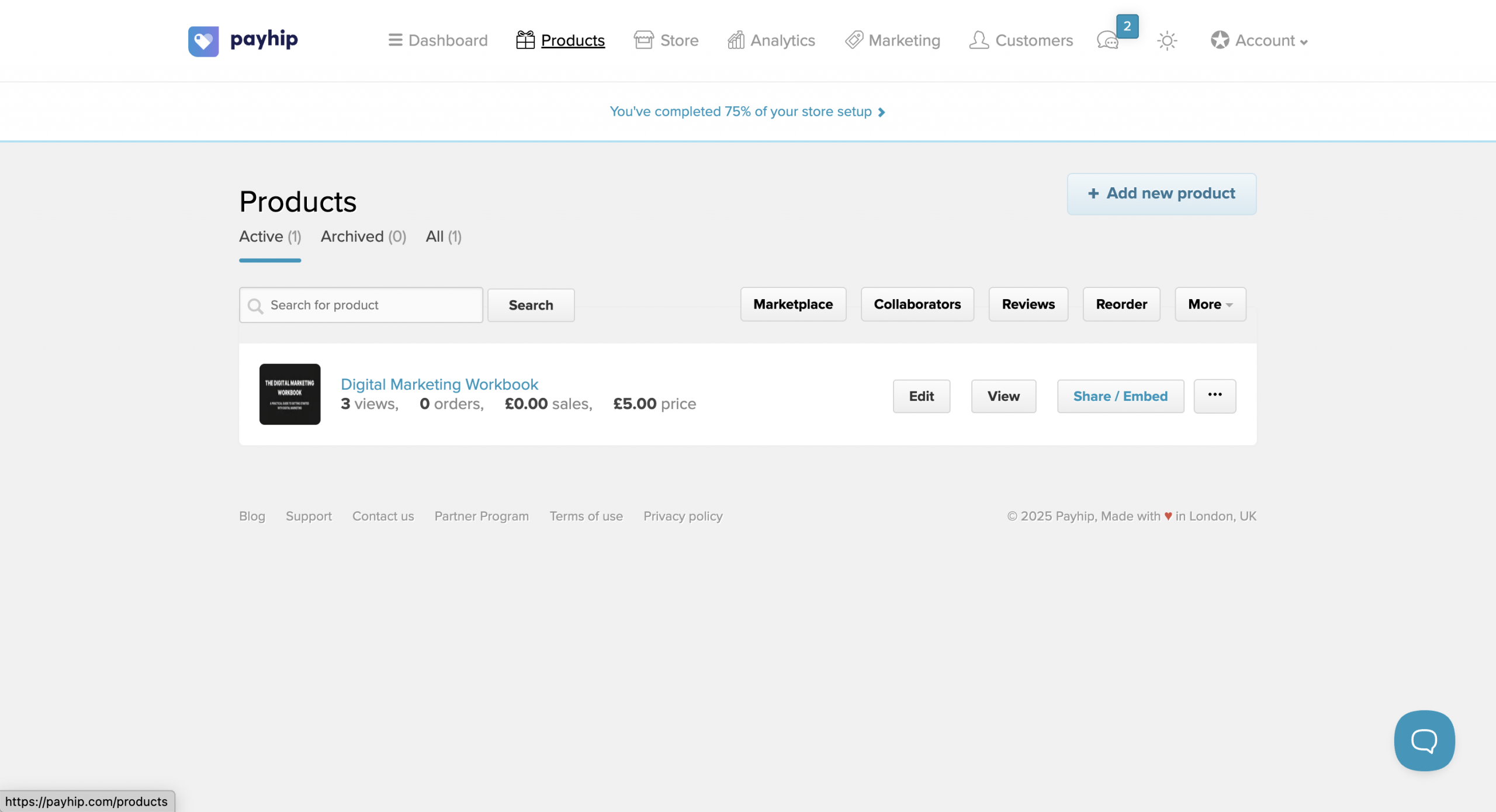Click the Payhip heart logo icon
The width and height of the screenshot is (1496, 812).
click(x=203, y=41)
